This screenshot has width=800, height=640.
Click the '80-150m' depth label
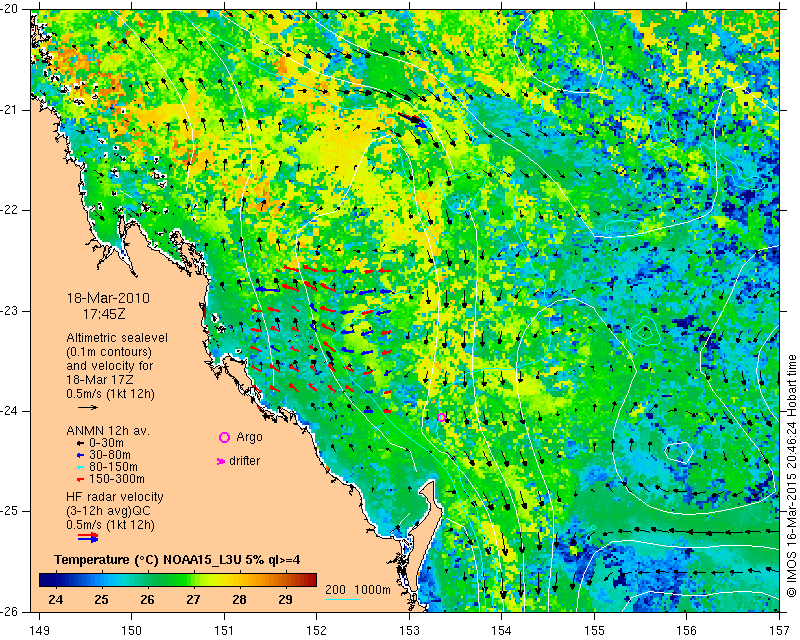113,467
